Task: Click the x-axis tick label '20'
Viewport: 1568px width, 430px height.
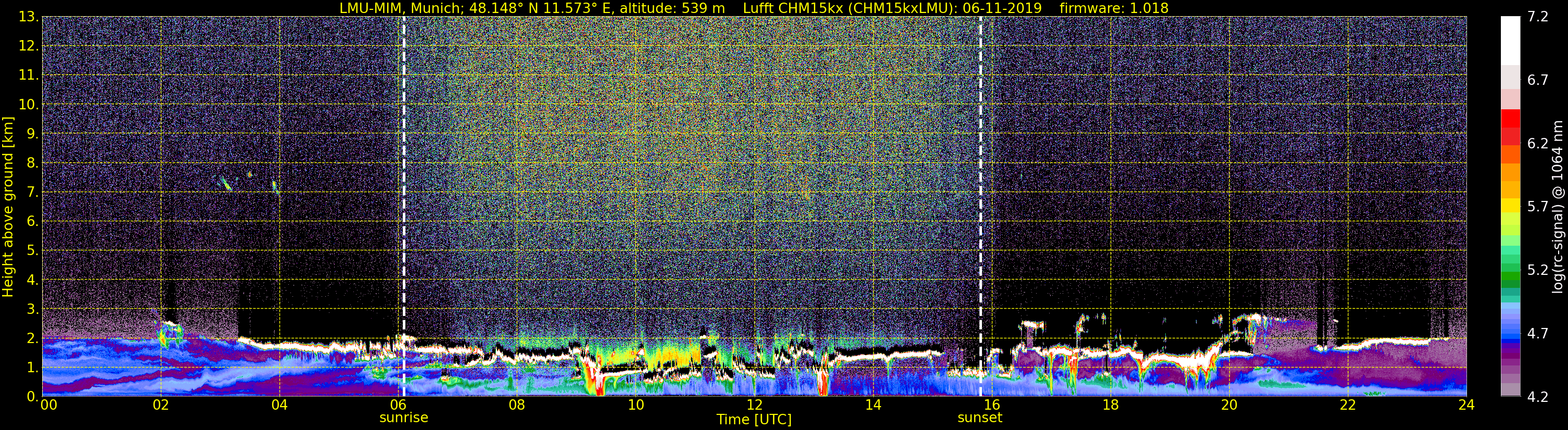Action: pos(1229,405)
